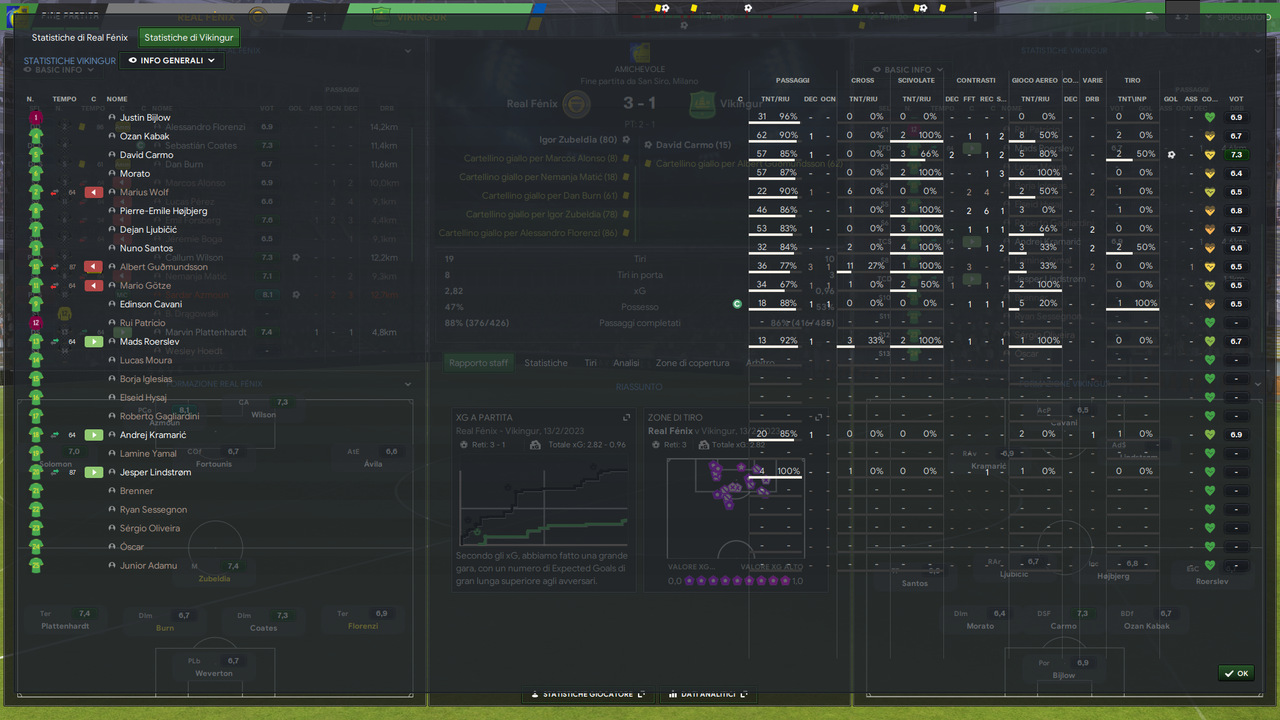Viewport: 1280px width, 720px height.
Task: Click Andrej Kramarić's green substituted-on icon
Action: 94,435
